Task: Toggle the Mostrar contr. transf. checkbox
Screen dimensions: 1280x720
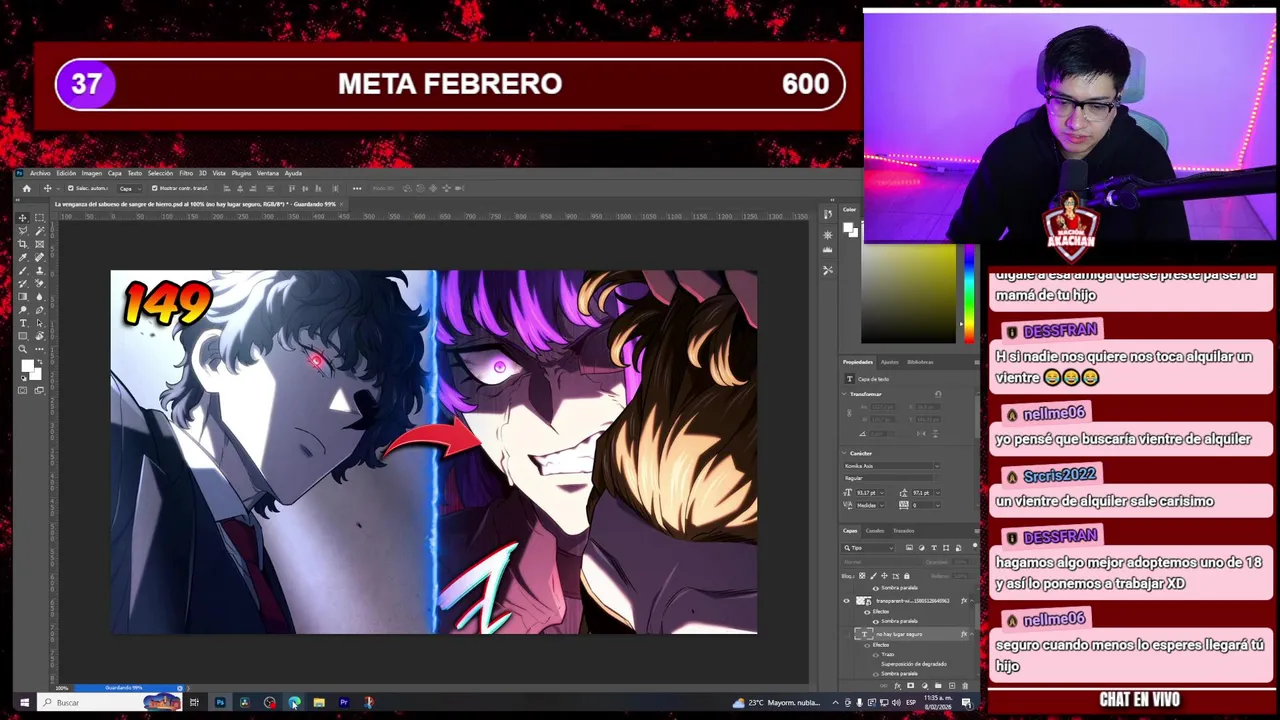Action: tap(154, 188)
